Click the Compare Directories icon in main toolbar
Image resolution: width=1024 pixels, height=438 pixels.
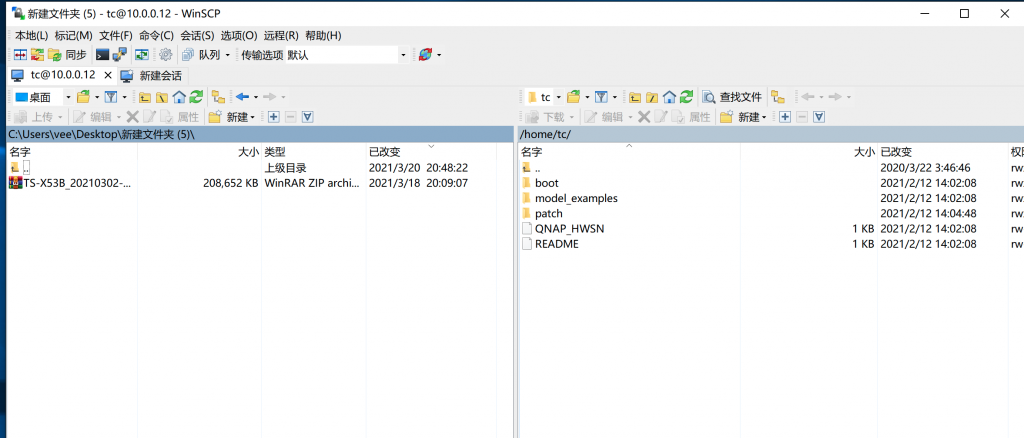tap(20, 55)
